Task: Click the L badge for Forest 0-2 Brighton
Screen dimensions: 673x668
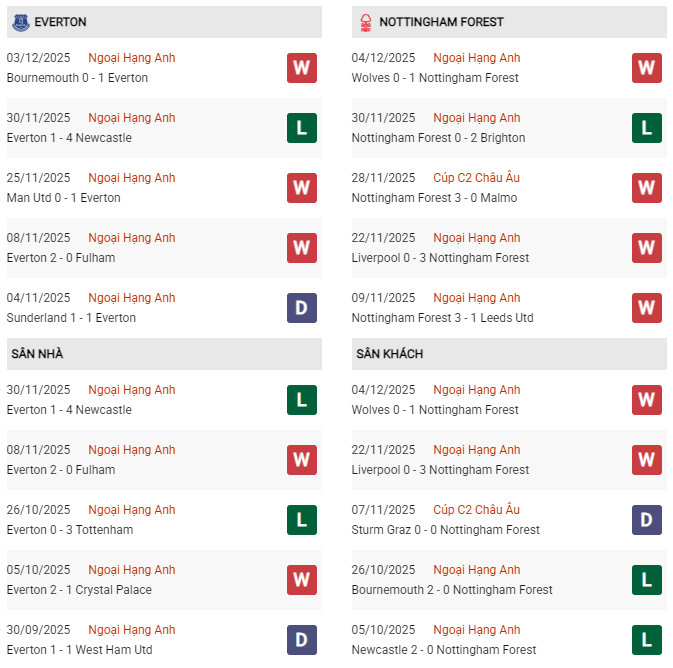Action: pos(647,128)
